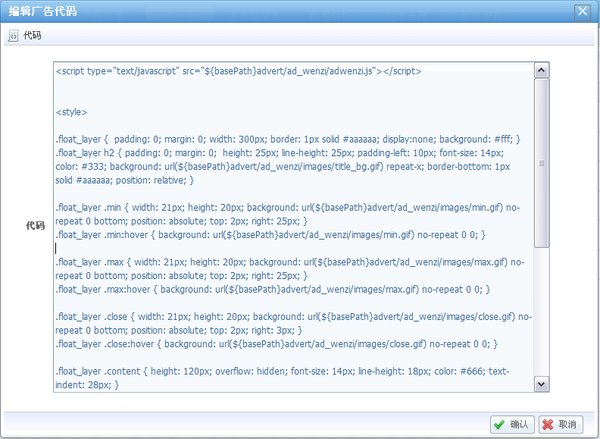The height and width of the screenshot is (439, 600).
Task: Place cursor in the script tag line
Action: 238,71
